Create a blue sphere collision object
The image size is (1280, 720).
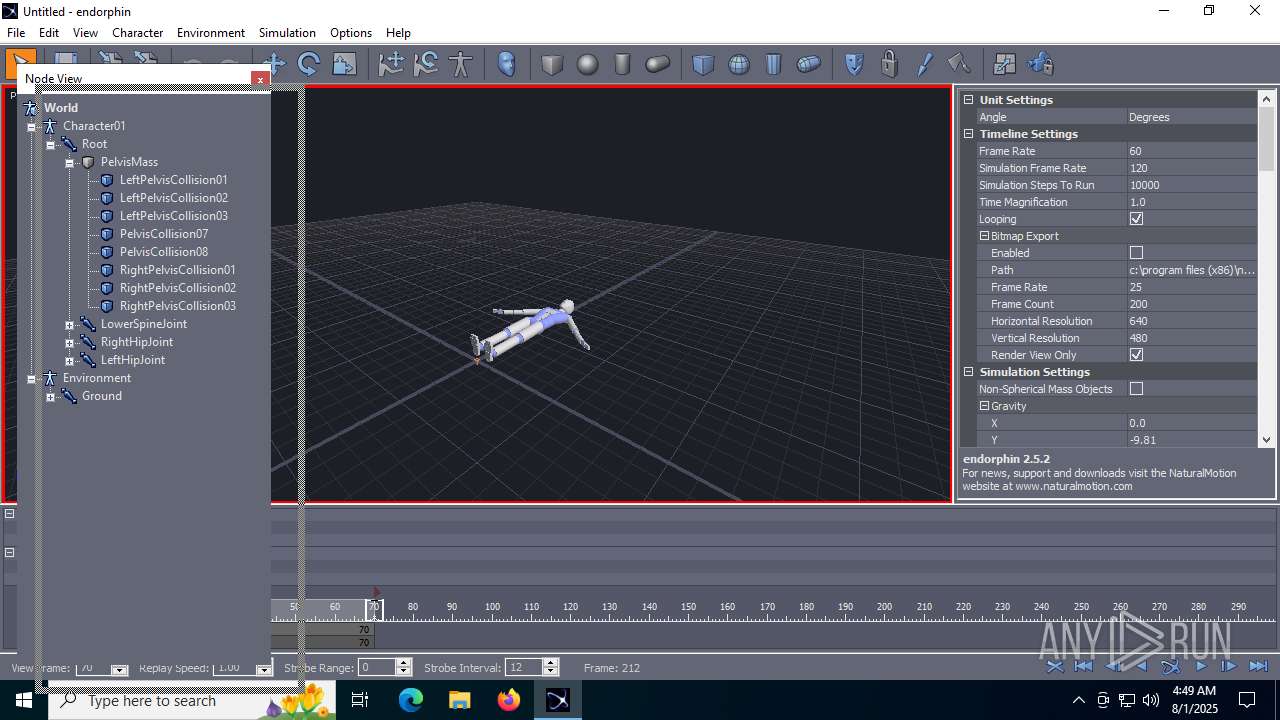click(739, 64)
